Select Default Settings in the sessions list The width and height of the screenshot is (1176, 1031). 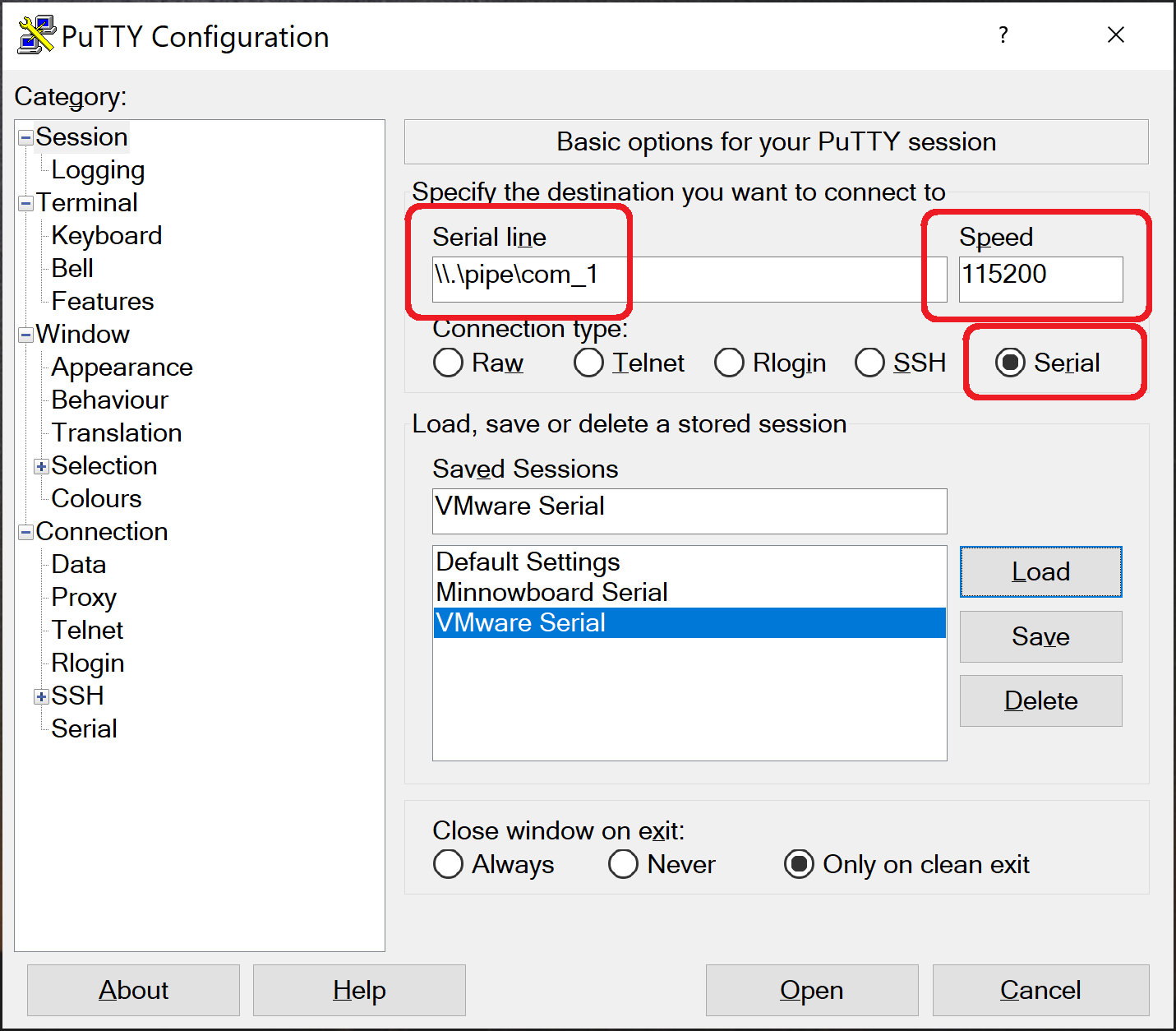pyautogui.click(x=527, y=562)
